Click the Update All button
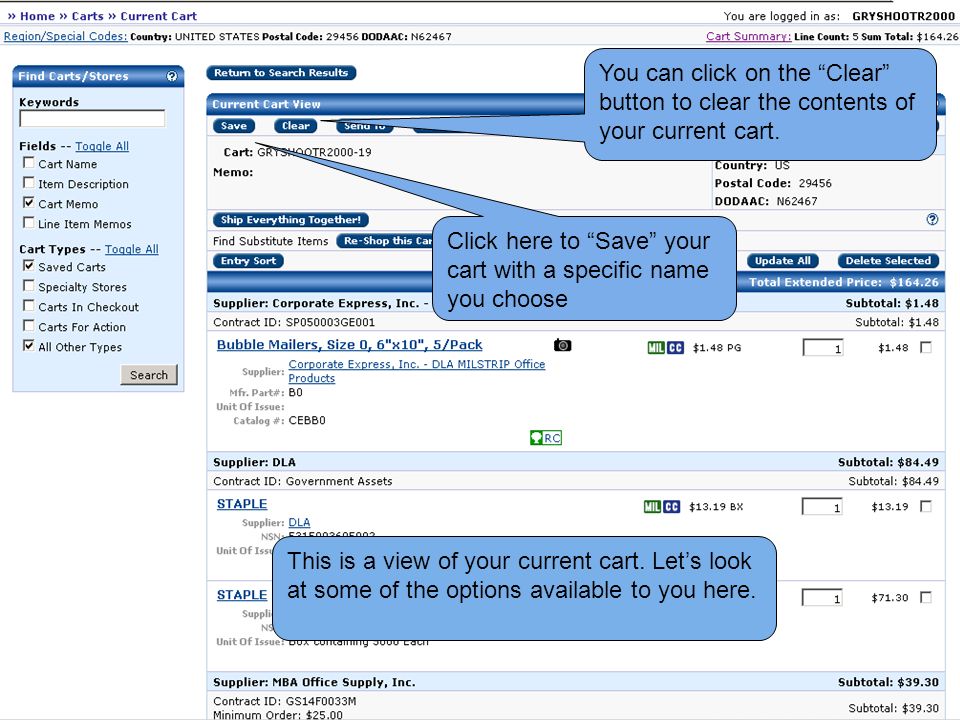 click(782, 261)
